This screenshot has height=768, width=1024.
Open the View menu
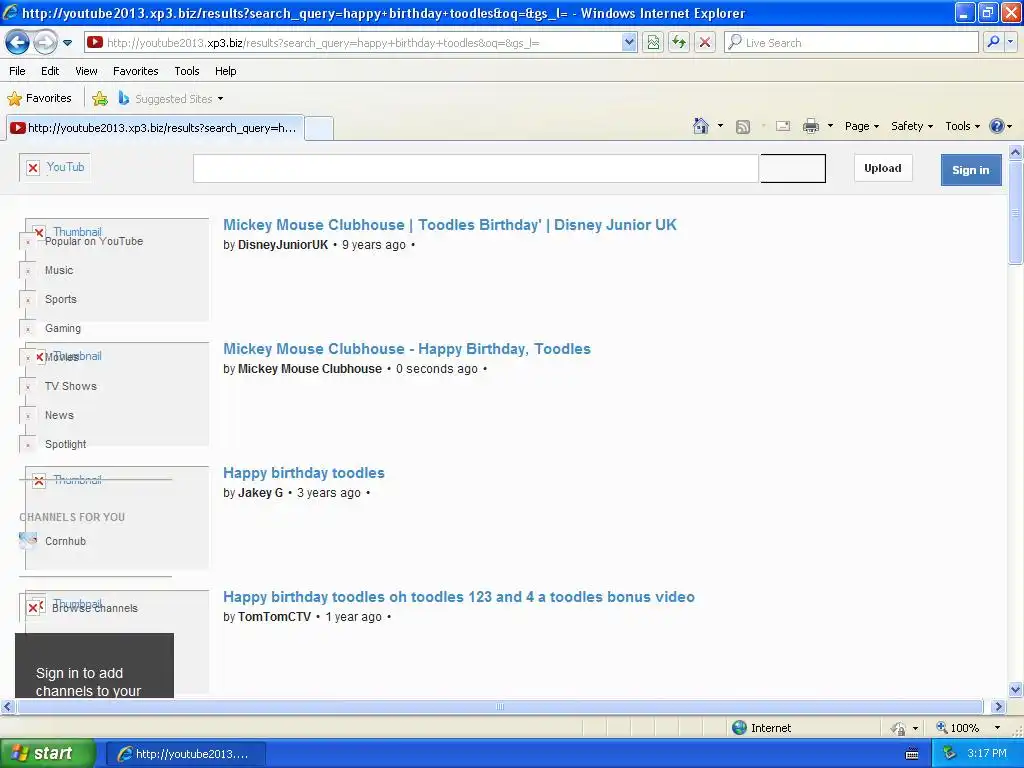[x=86, y=71]
